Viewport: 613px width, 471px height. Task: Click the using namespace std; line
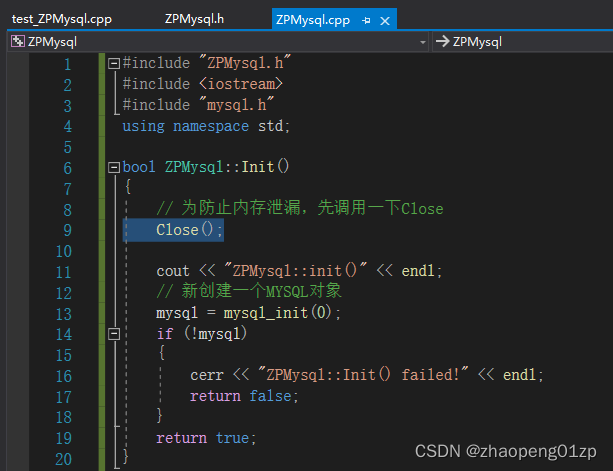click(x=206, y=126)
